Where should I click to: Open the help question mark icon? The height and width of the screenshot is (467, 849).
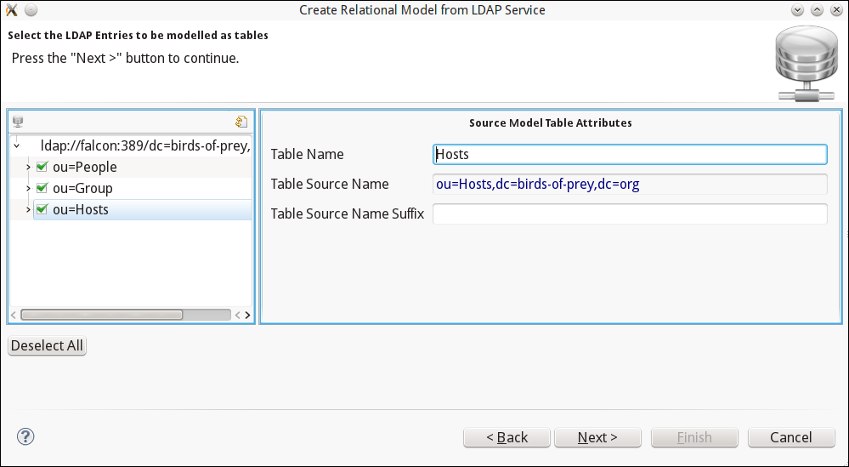[25, 437]
